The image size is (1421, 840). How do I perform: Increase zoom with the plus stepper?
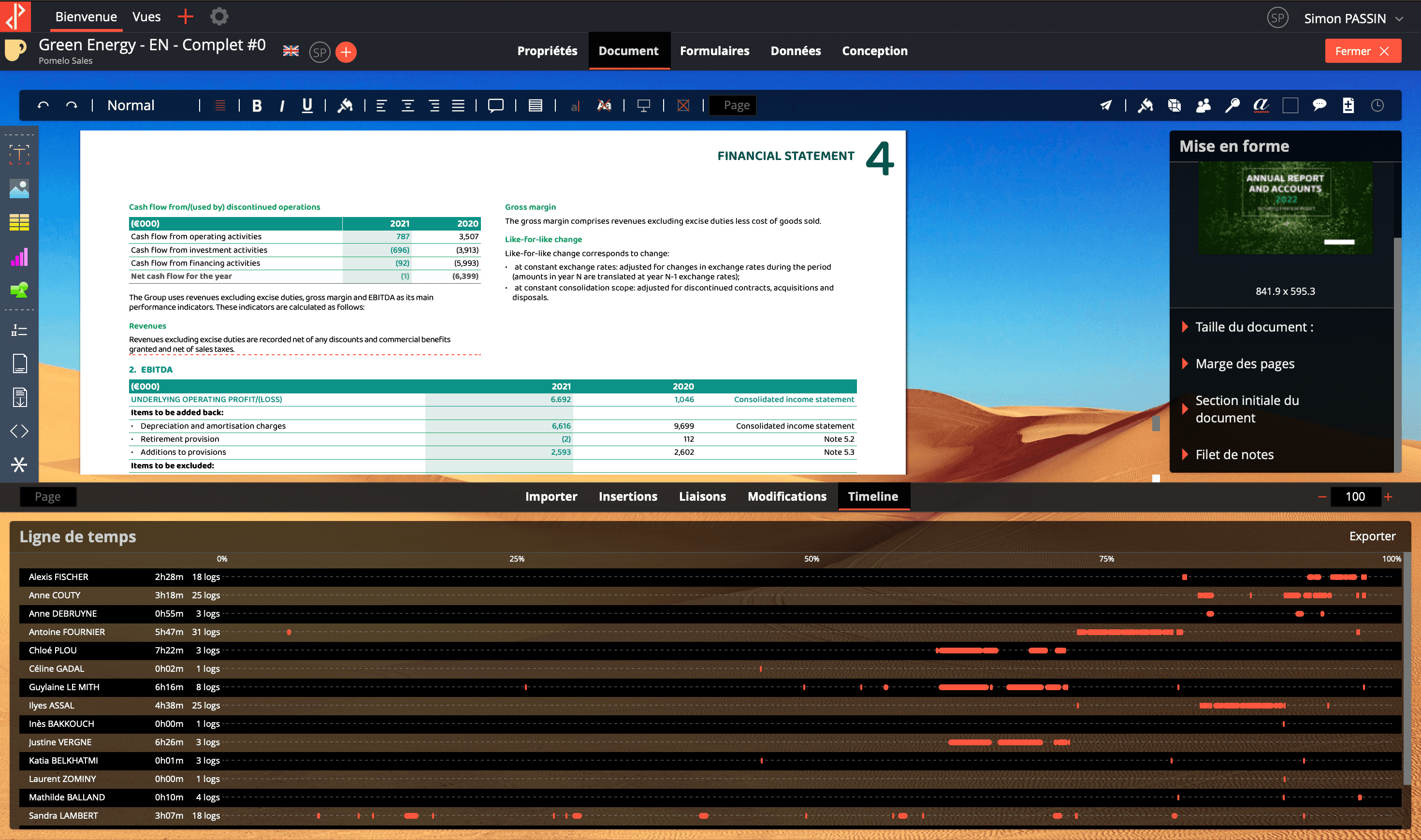coord(1388,497)
